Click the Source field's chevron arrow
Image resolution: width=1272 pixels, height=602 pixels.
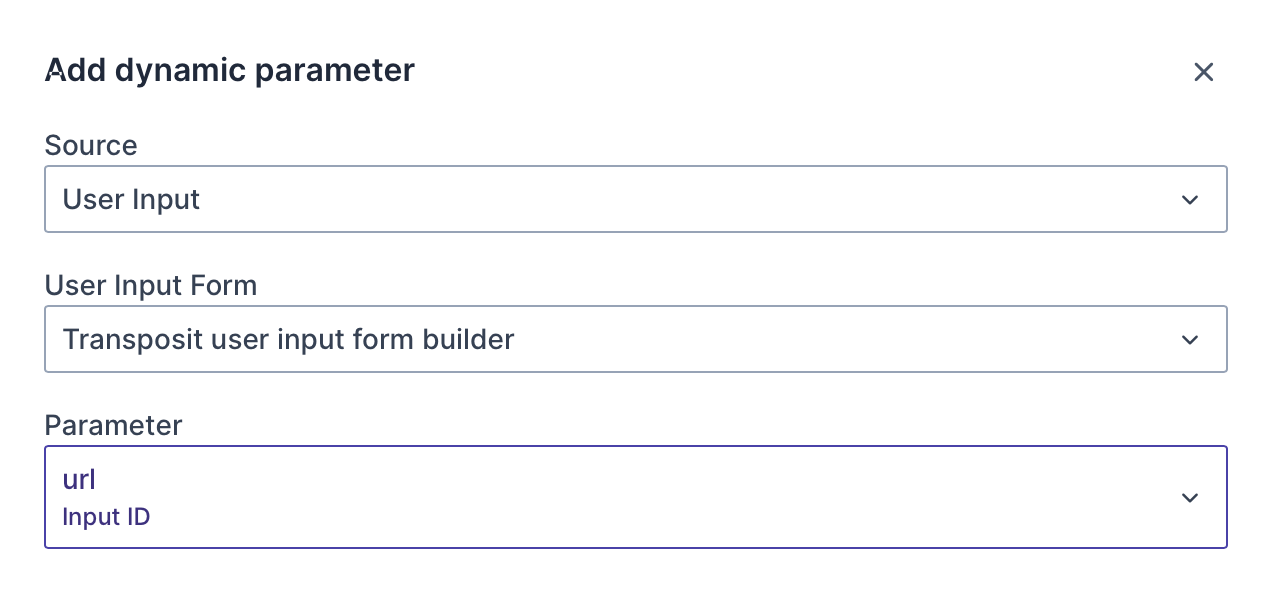click(x=1189, y=200)
